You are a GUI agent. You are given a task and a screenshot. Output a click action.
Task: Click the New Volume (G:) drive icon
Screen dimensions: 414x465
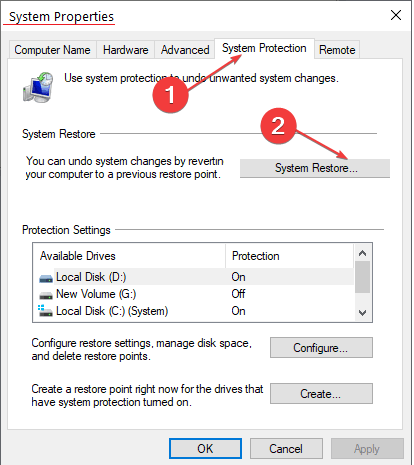[46, 295]
